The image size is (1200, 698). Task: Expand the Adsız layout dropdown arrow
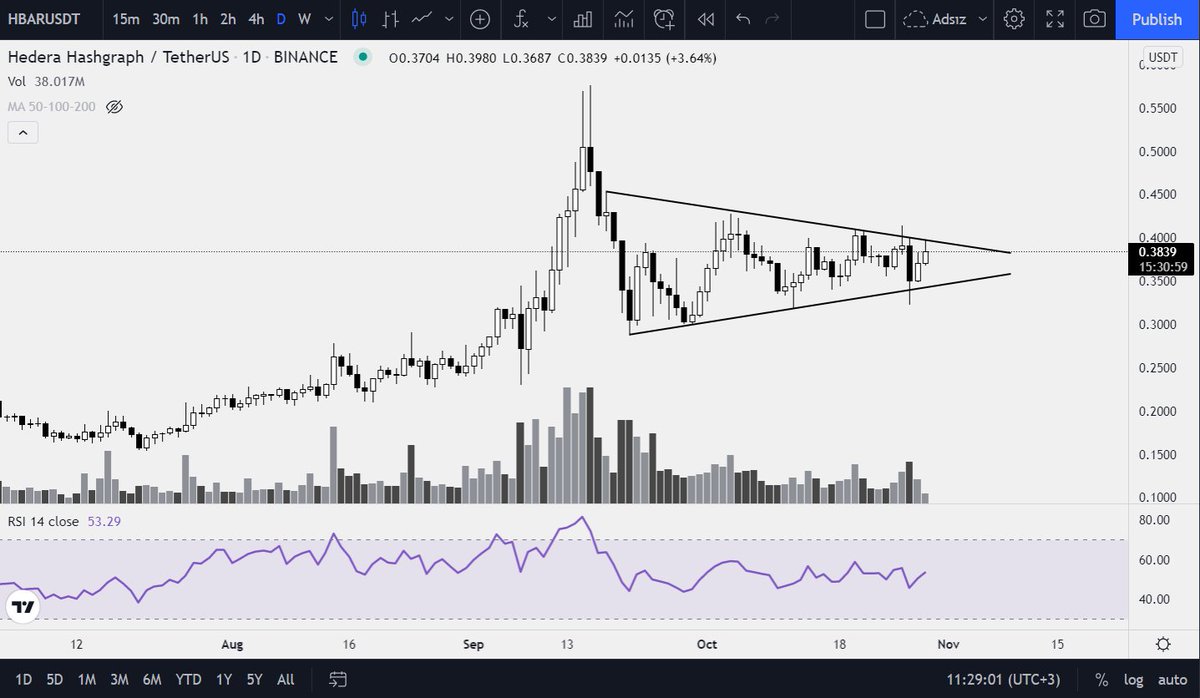pos(984,19)
